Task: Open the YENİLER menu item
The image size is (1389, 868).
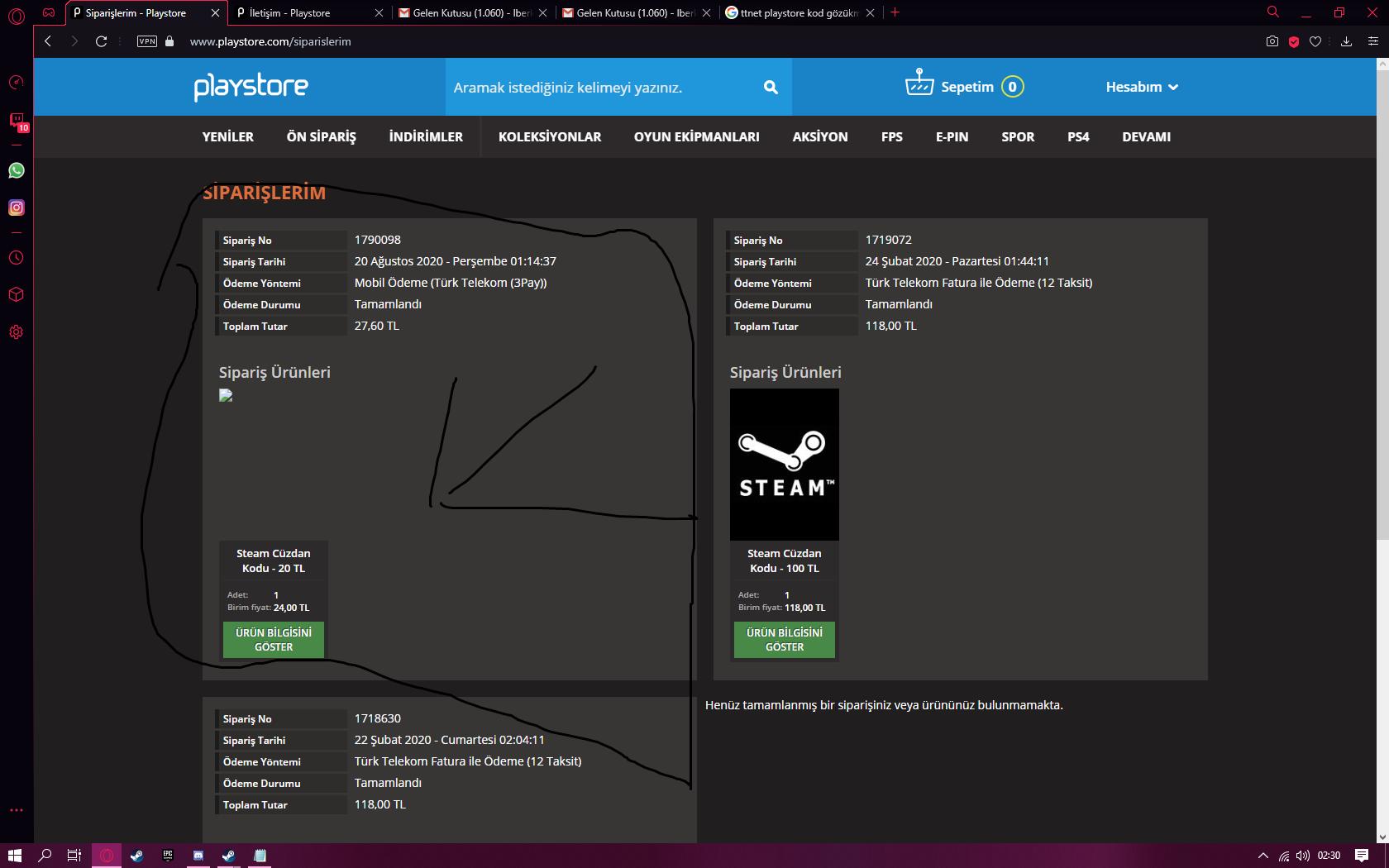Action: [228, 136]
